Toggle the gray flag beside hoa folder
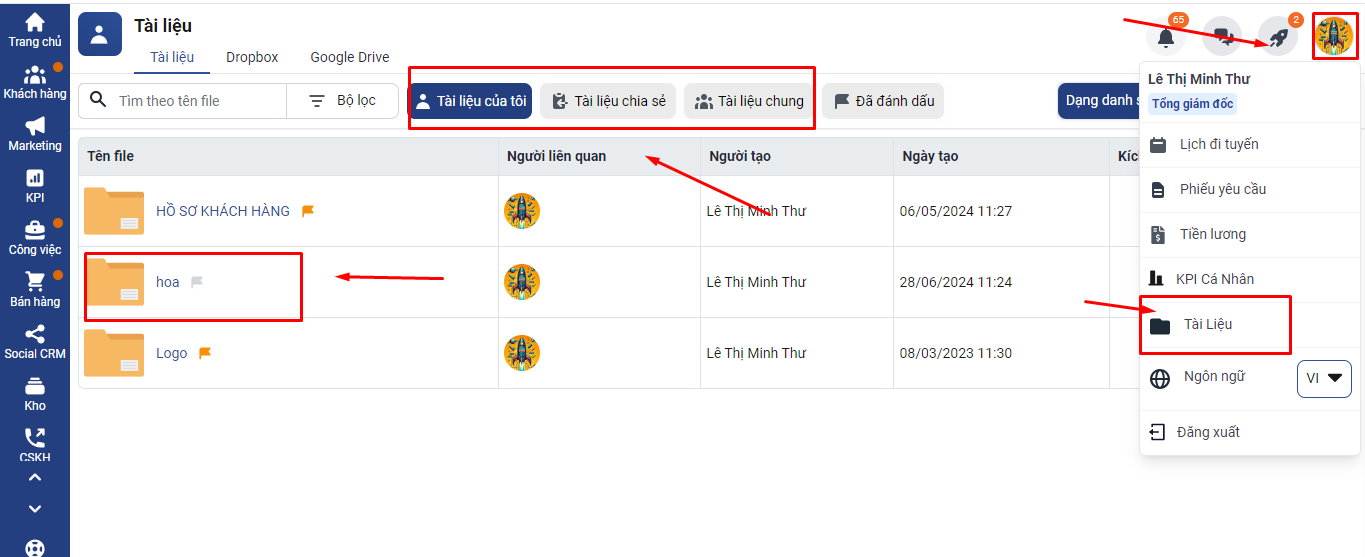The height and width of the screenshot is (557, 1365). click(197, 282)
